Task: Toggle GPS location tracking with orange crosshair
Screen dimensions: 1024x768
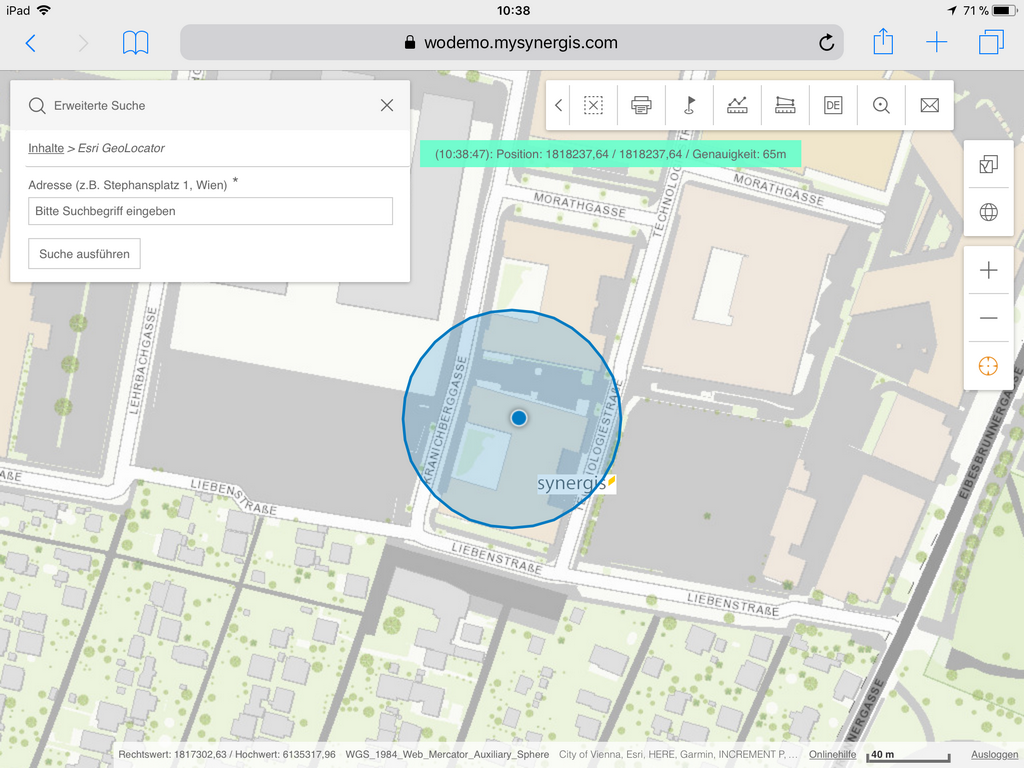Action: (988, 366)
